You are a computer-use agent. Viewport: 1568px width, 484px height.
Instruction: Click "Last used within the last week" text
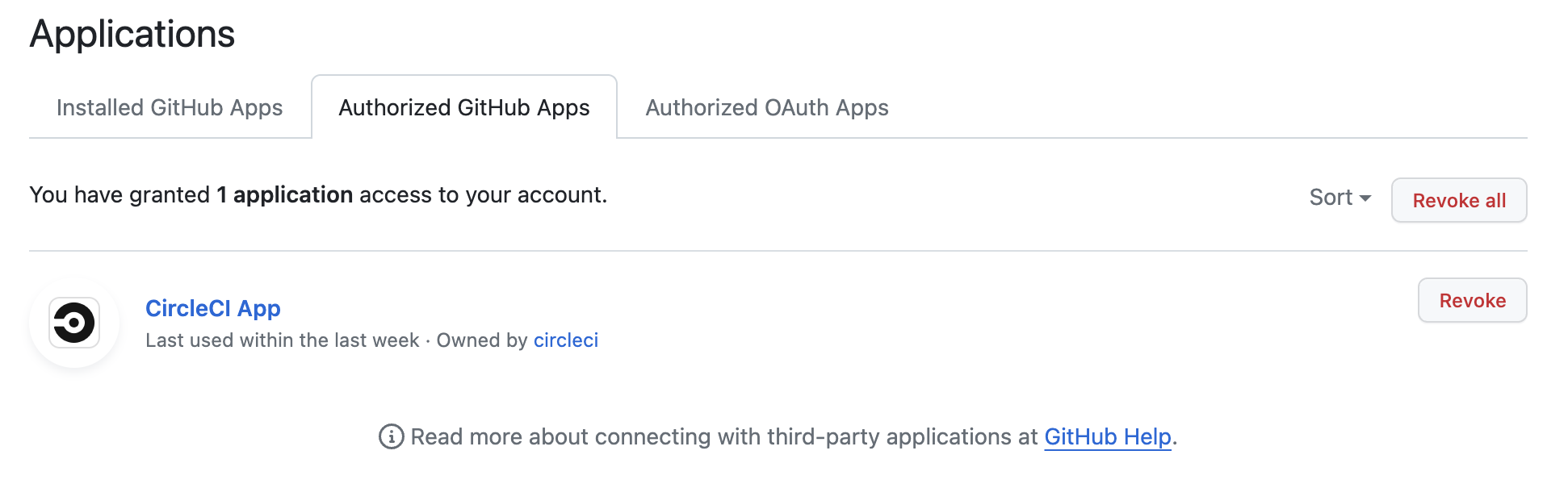[x=282, y=340]
